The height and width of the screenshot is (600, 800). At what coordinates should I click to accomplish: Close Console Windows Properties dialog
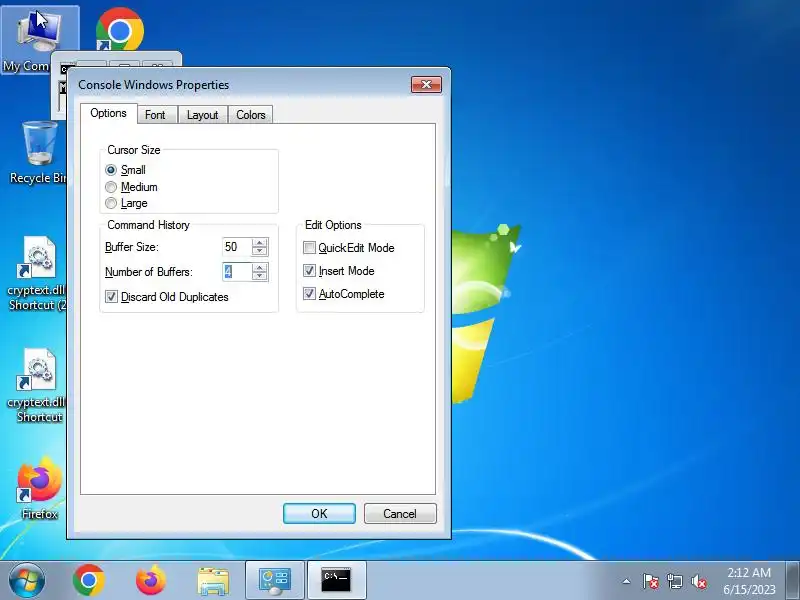[427, 84]
